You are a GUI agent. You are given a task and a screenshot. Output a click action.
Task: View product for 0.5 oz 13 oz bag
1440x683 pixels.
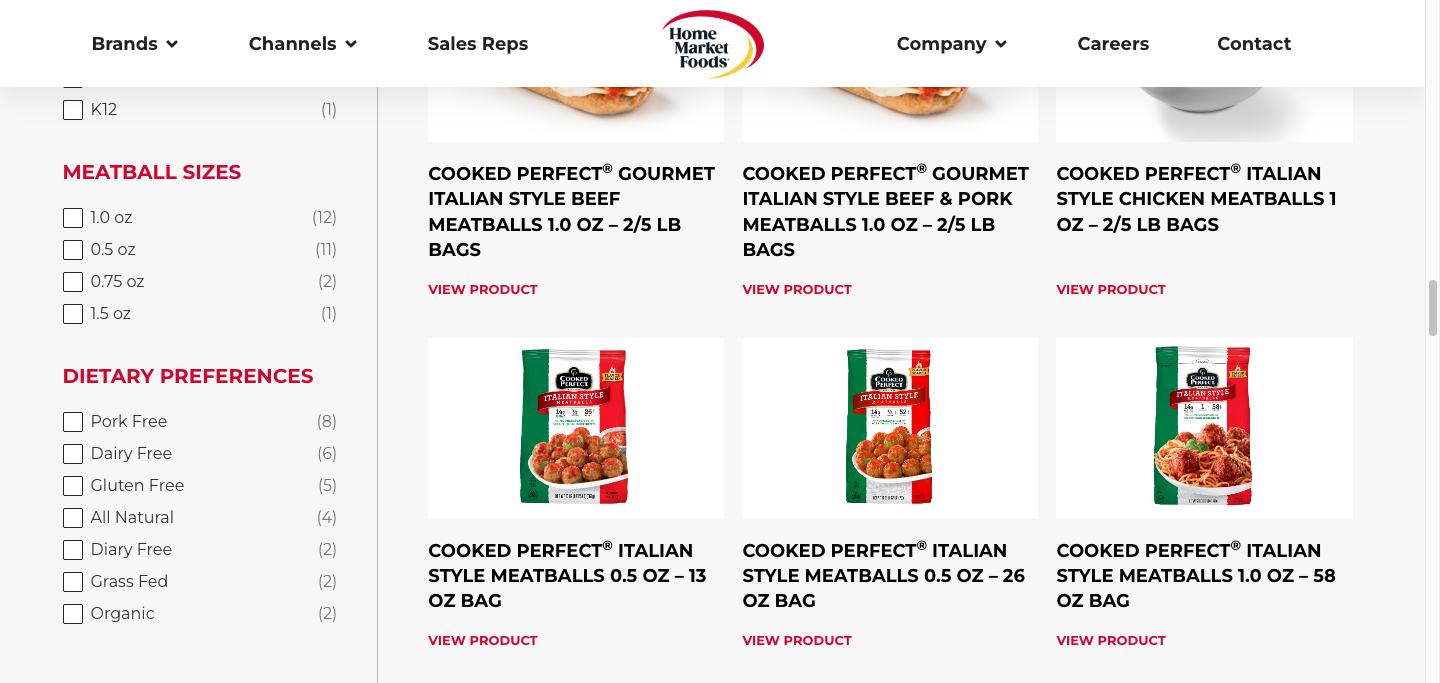[483, 641]
